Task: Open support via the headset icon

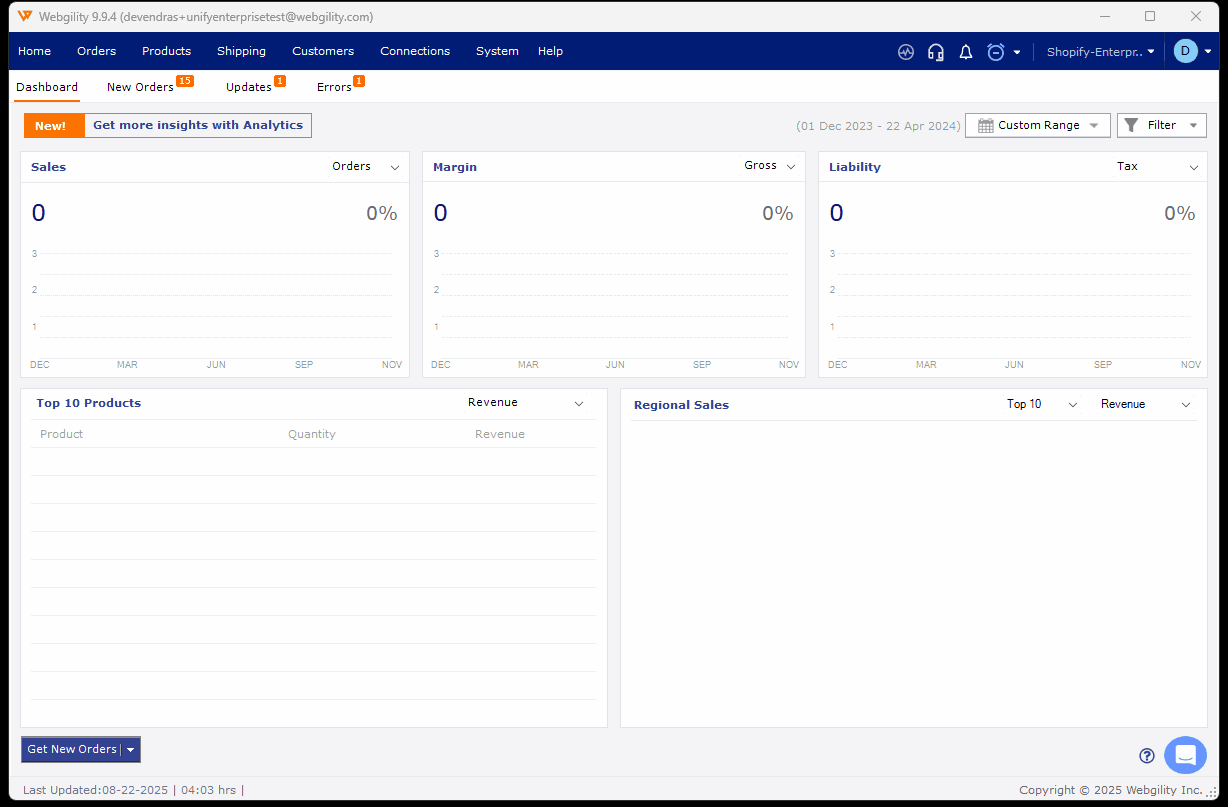Action: click(936, 52)
